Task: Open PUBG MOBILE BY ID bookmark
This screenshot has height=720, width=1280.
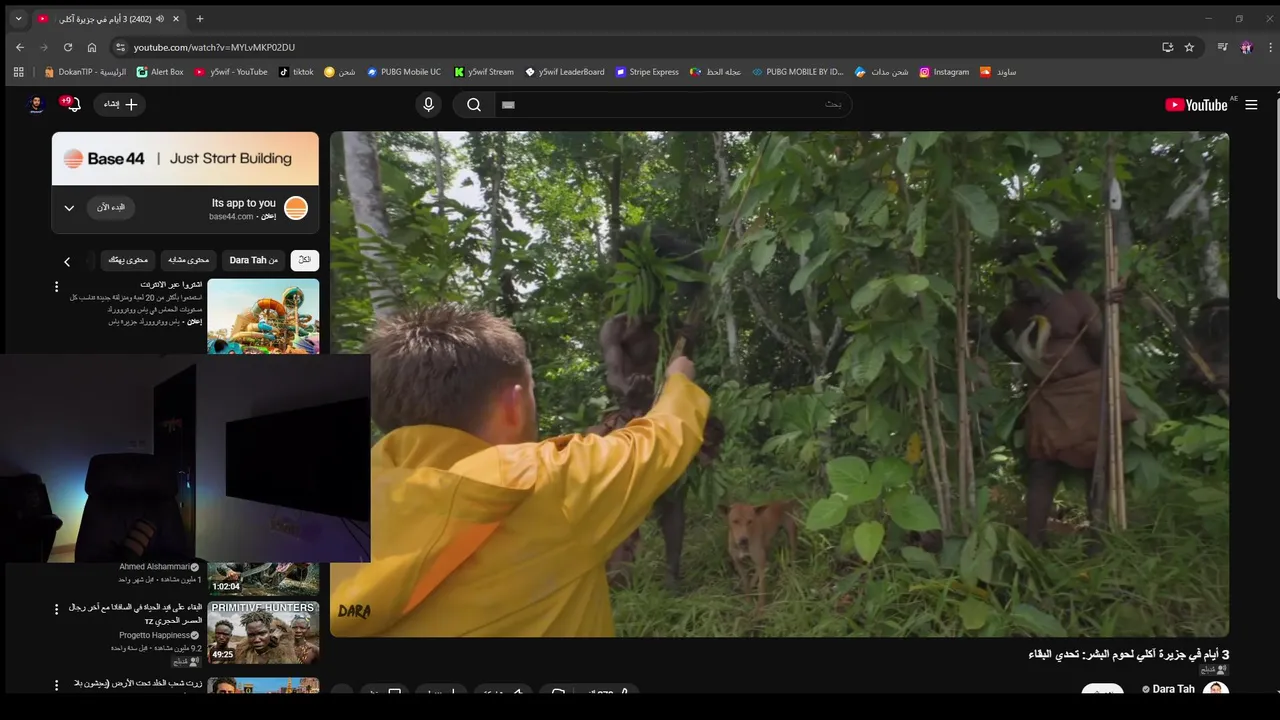Action: point(797,72)
